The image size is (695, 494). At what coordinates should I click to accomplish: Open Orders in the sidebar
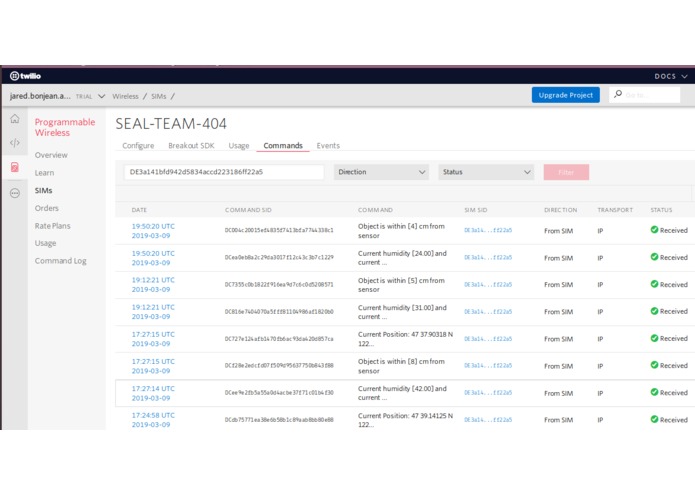(x=47, y=208)
